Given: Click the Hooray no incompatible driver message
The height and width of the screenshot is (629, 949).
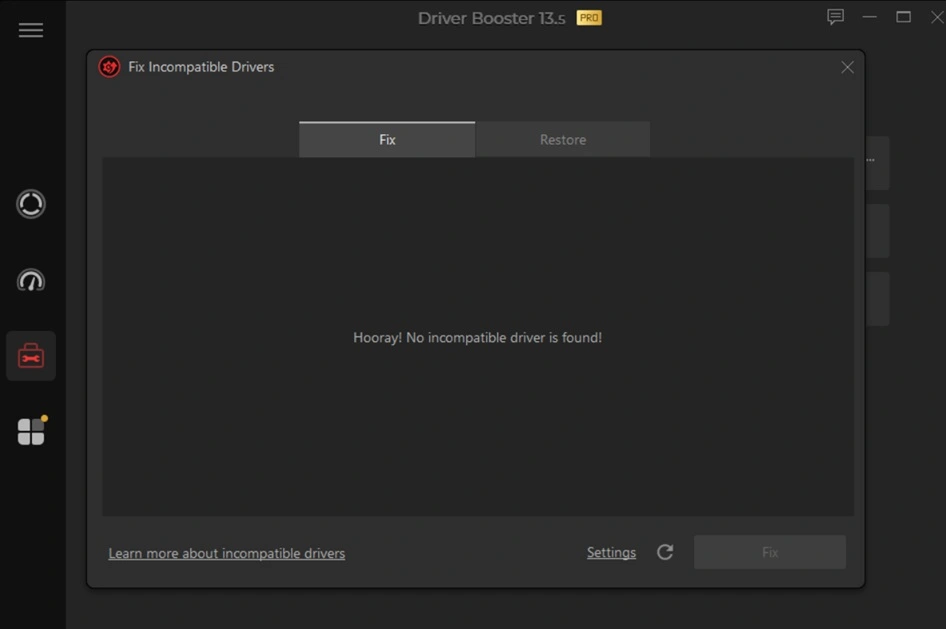Looking at the screenshot, I should coord(478,338).
